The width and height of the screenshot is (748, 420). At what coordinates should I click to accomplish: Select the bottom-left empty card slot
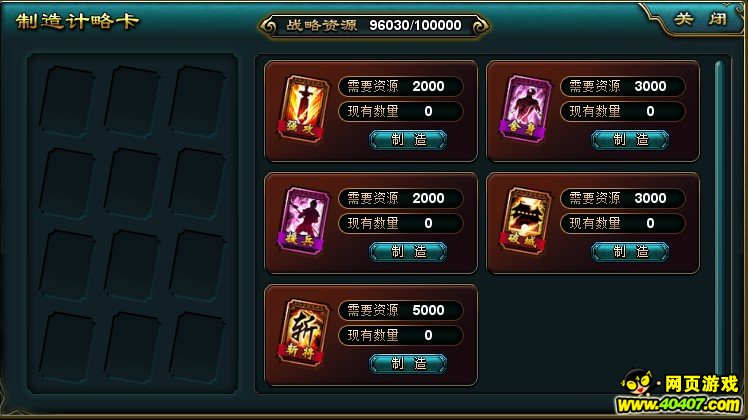(x=67, y=347)
